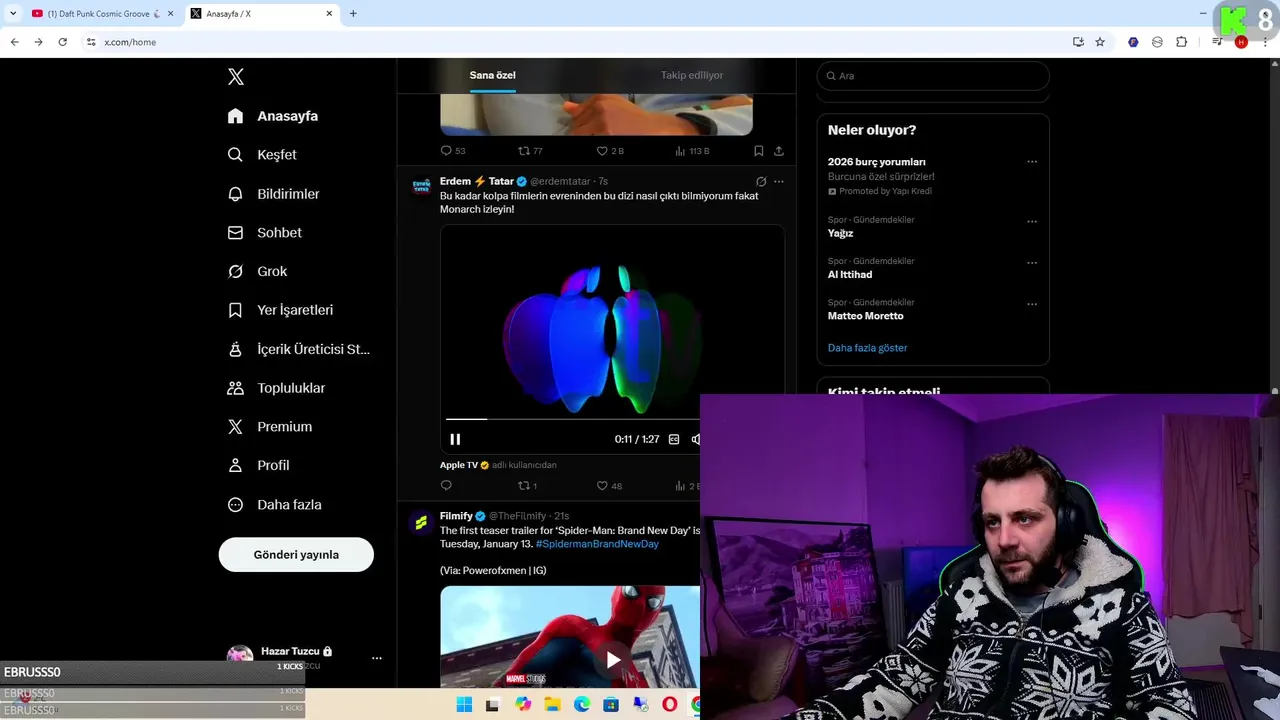Open the browser tab search dropdown

(12, 14)
